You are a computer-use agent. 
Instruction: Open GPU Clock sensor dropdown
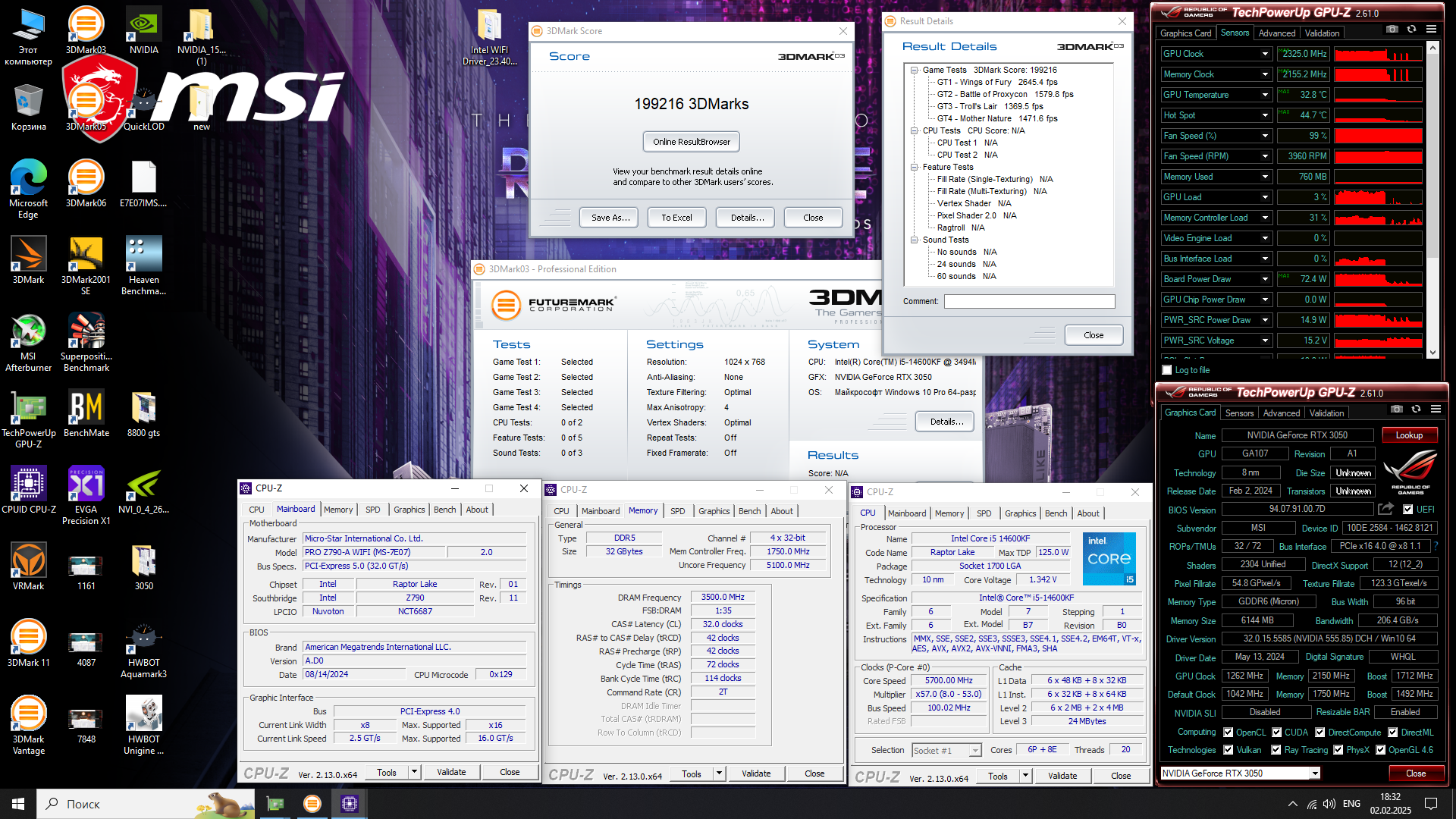point(1265,54)
